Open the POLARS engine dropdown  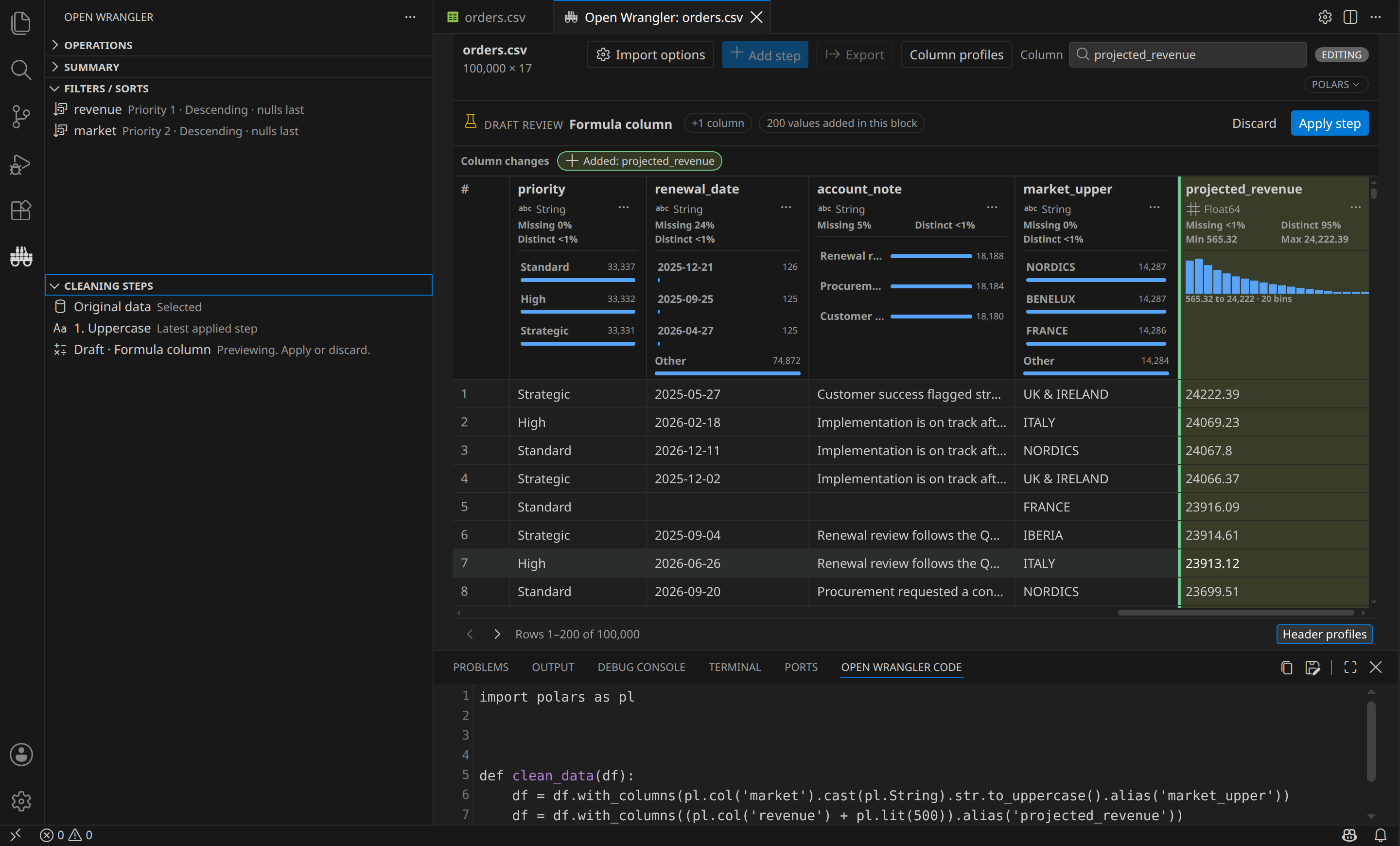(1336, 84)
